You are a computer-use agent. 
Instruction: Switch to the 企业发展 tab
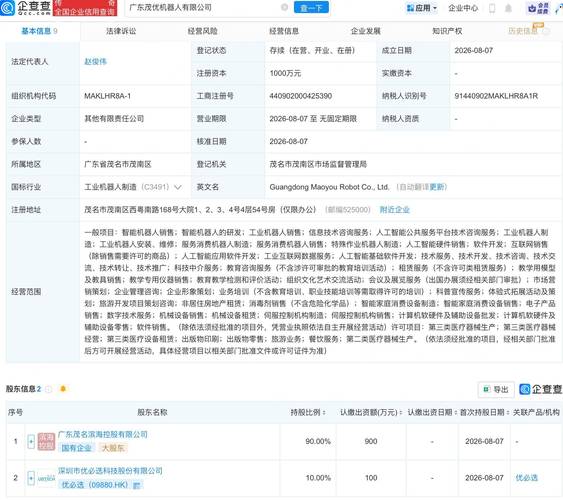coord(366,31)
